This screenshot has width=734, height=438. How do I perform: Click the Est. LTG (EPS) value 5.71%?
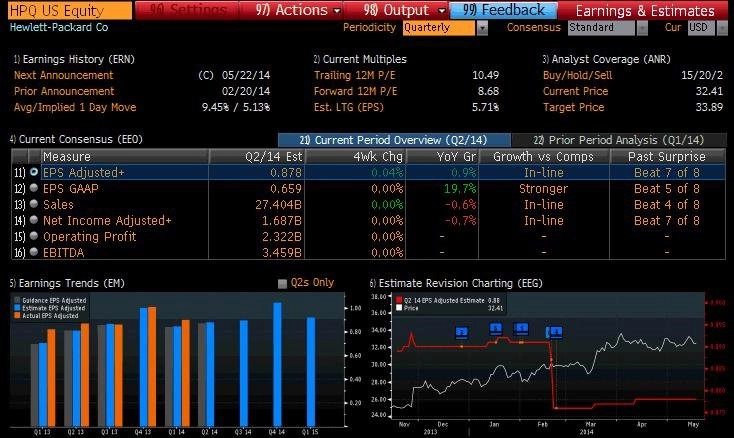(485, 107)
